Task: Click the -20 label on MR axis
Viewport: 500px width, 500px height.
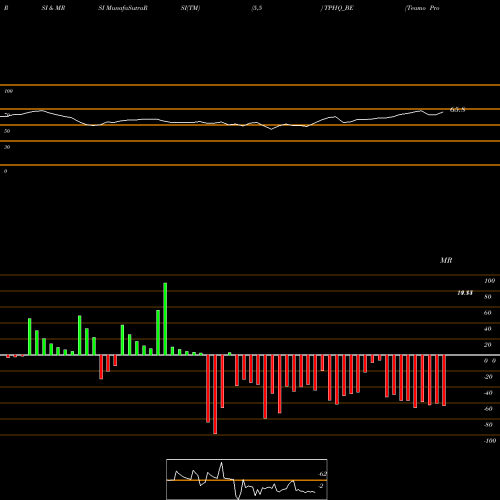Action: (488, 377)
